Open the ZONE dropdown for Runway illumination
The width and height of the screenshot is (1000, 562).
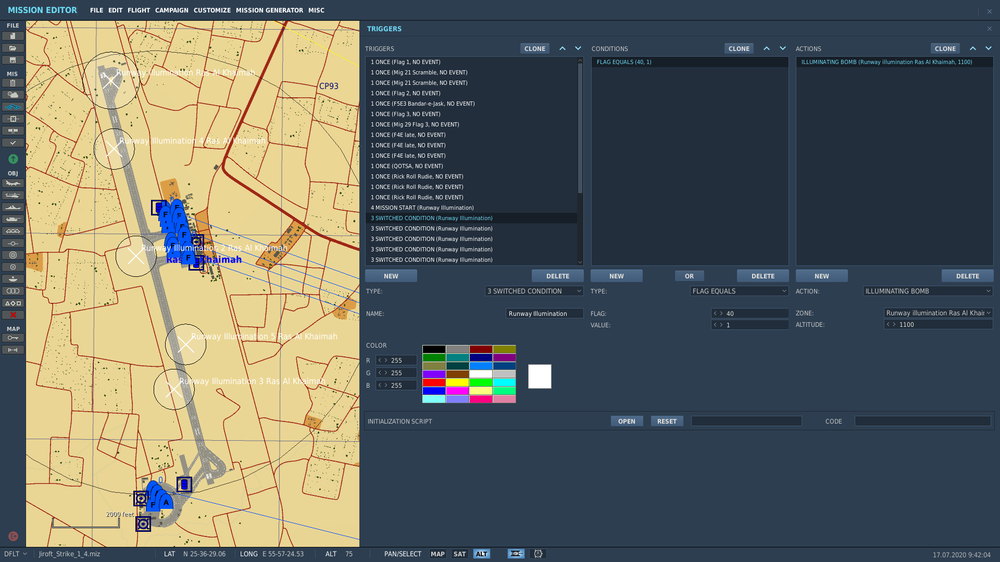pos(937,313)
